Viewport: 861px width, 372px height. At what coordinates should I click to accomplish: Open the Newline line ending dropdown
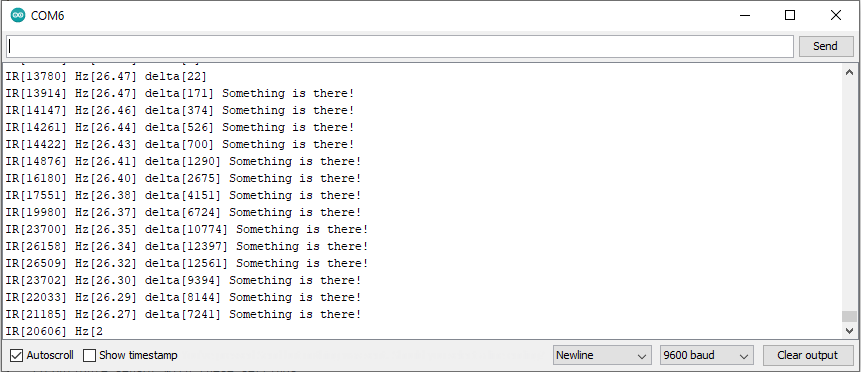point(602,356)
